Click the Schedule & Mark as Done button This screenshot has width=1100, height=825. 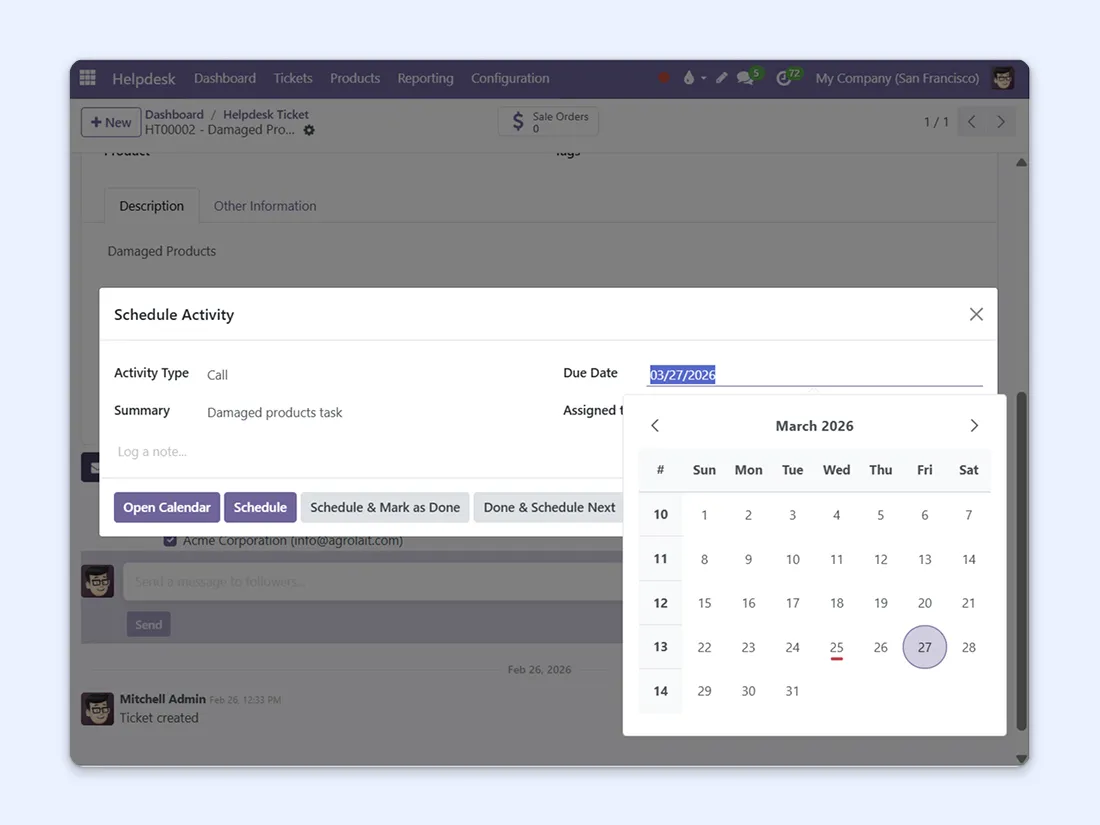[x=385, y=507]
